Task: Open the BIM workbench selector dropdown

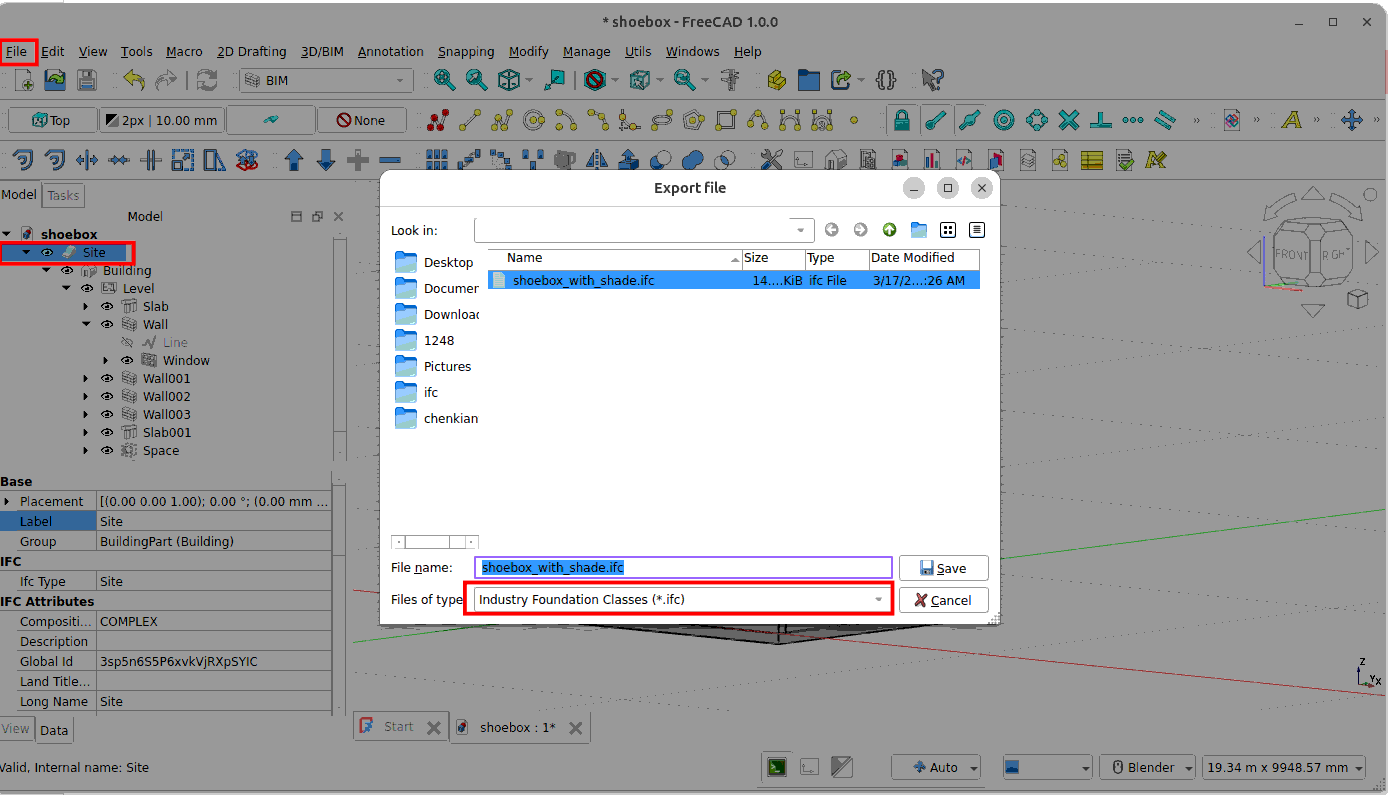Action: 326,80
